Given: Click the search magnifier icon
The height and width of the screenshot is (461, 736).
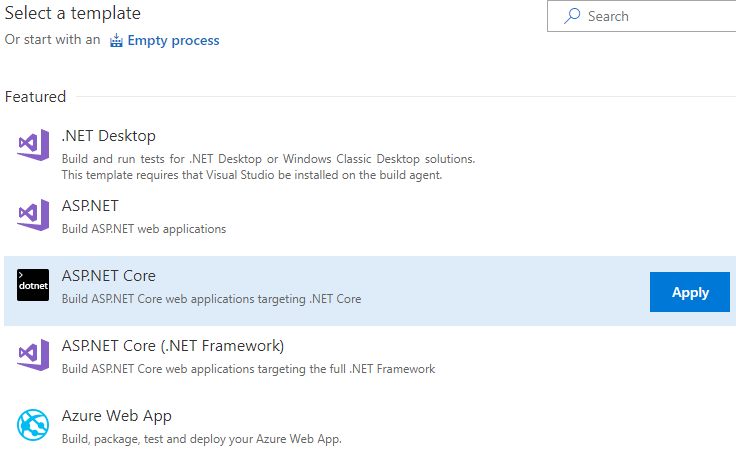Looking at the screenshot, I should pyautogui.click(x=572, y=16).
